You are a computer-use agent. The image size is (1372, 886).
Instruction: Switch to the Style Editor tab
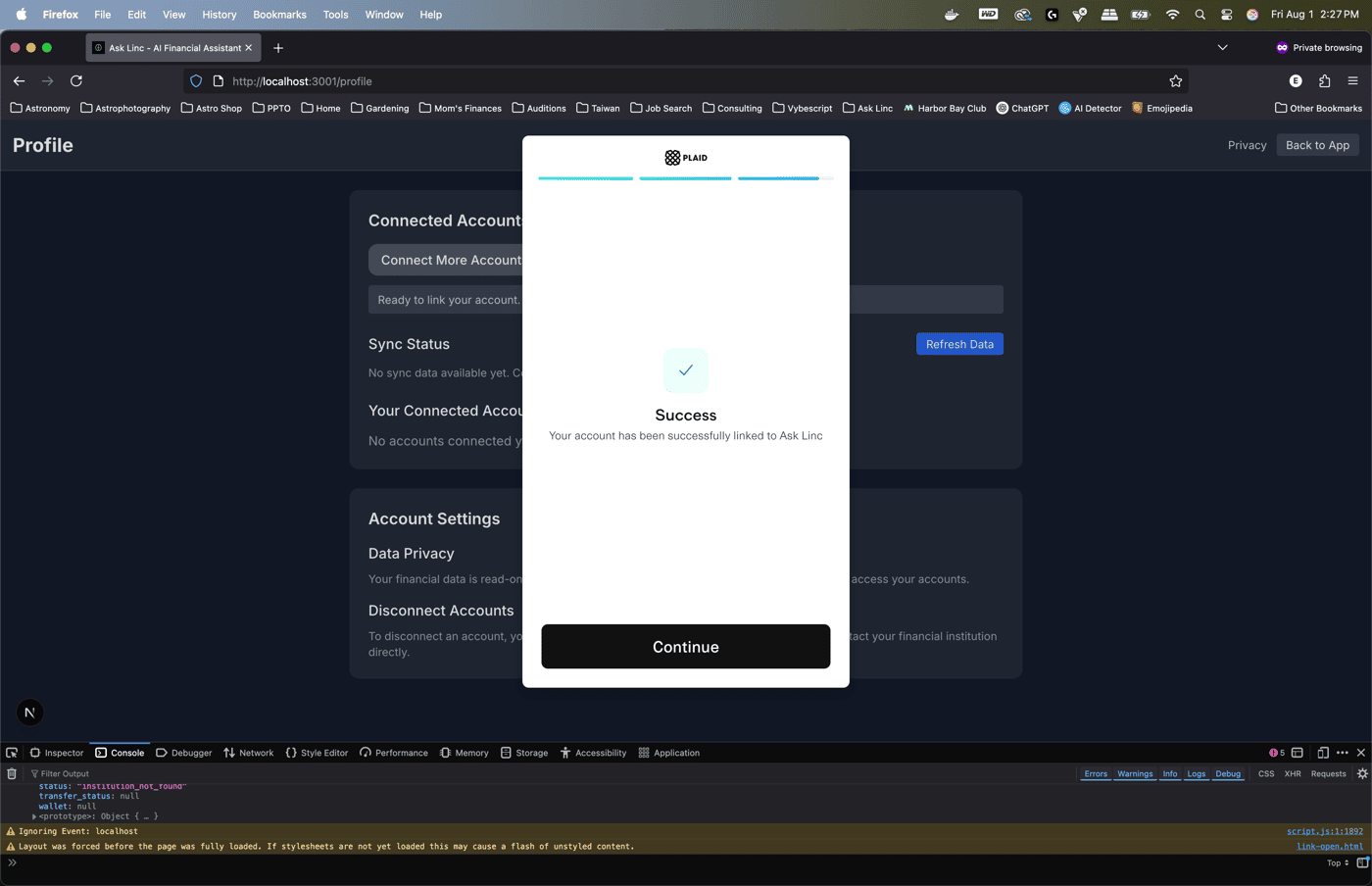[x=317, y=753]
